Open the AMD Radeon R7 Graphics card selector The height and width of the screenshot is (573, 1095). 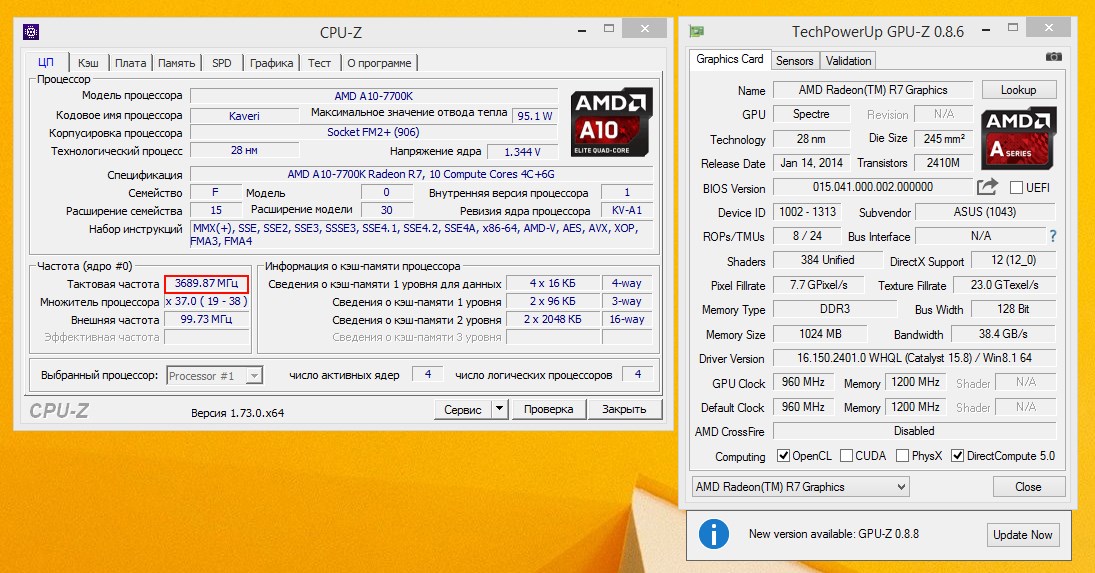coord(800,487)
